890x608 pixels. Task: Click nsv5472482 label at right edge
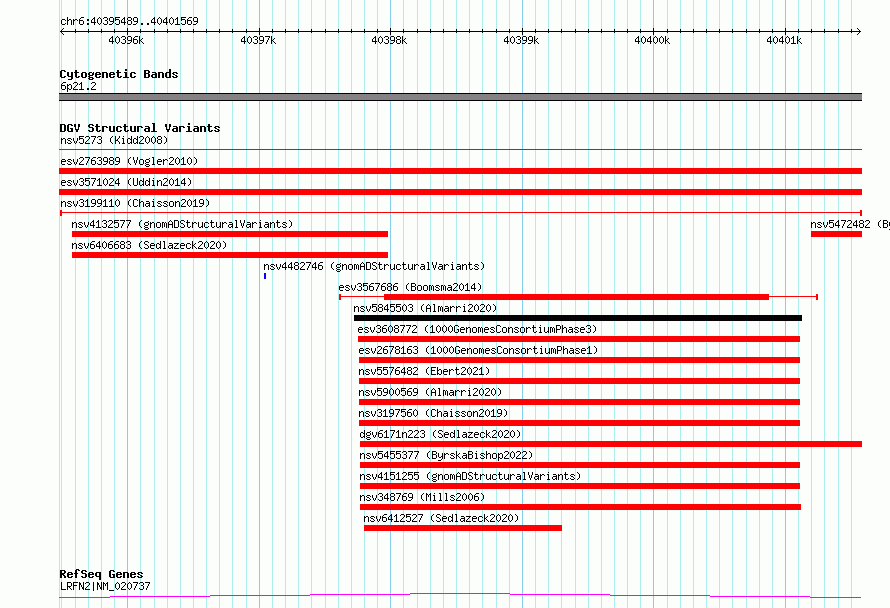pyautogui.click(x=850, y=224)
